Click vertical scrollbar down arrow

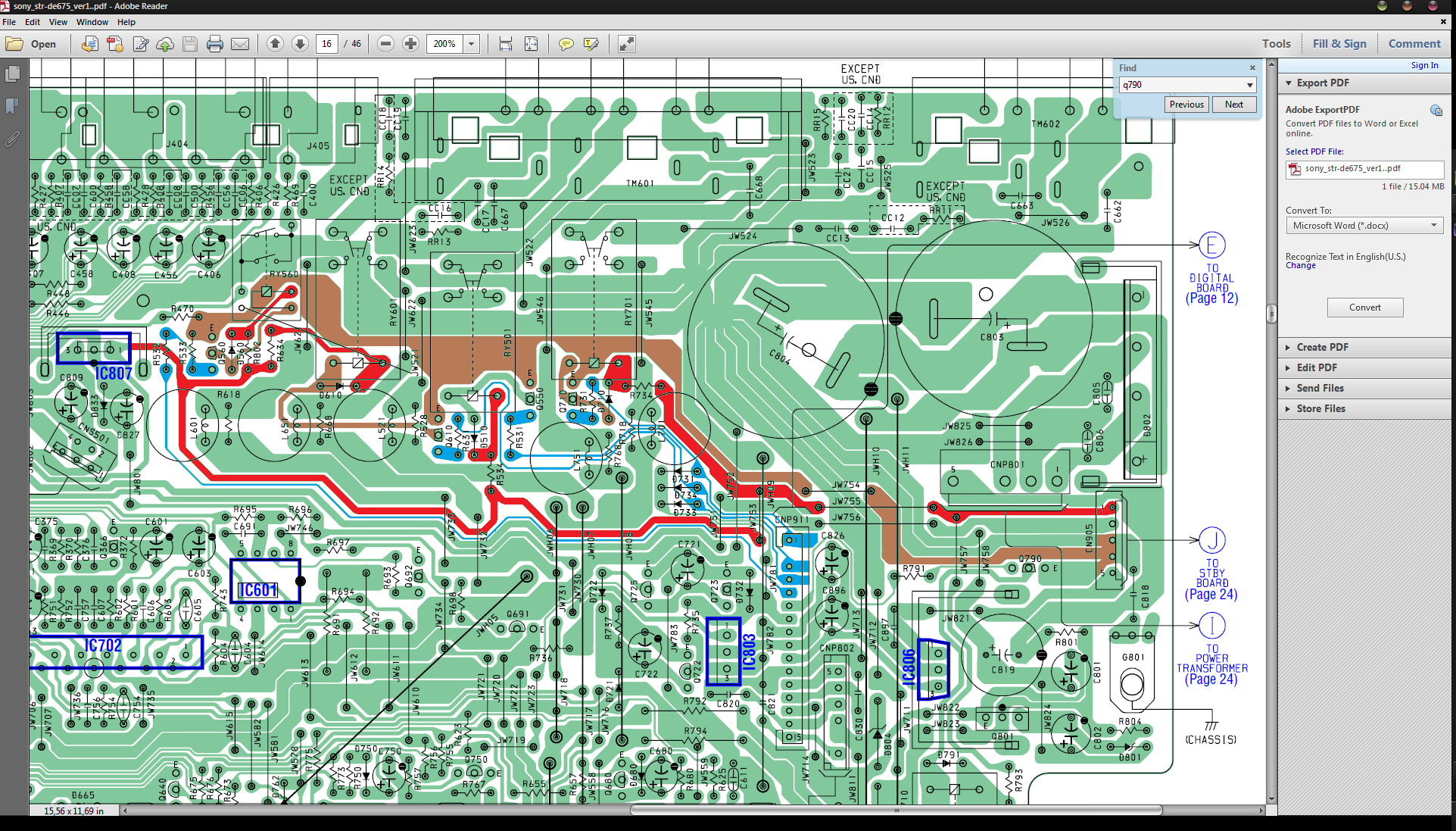click(x=1271, y=799)
